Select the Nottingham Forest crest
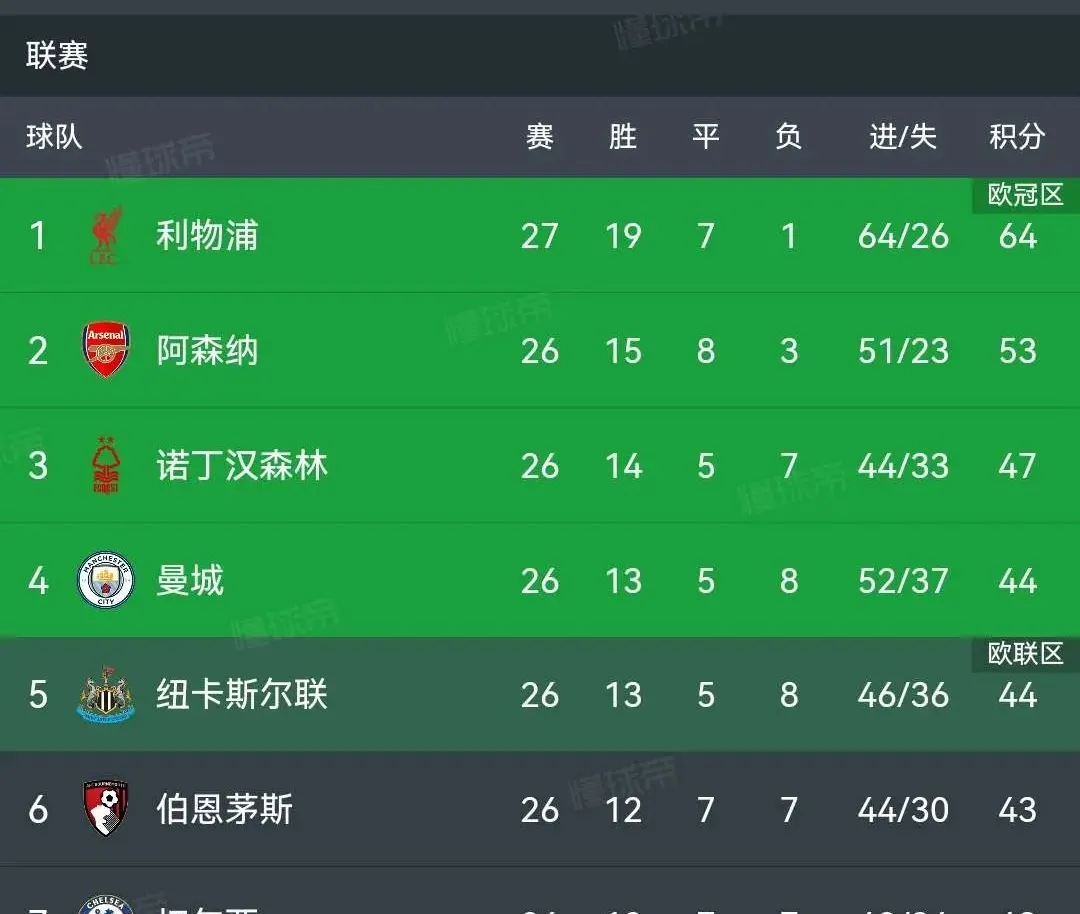This screenshot has width=1080, height=914. click(x=106, y=465)
